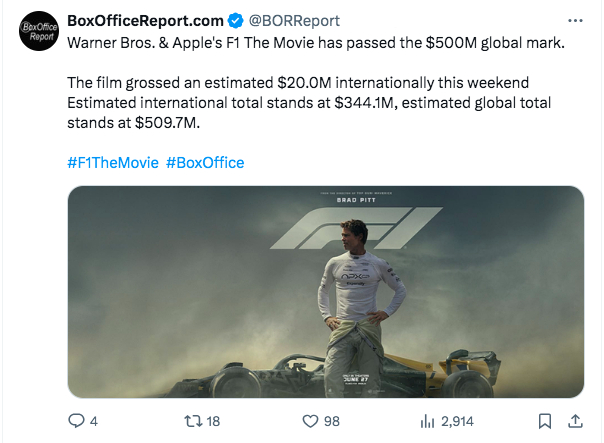This screenshot has width=604, height=443.
Task: Click the repost count 18
Action: 213,421
